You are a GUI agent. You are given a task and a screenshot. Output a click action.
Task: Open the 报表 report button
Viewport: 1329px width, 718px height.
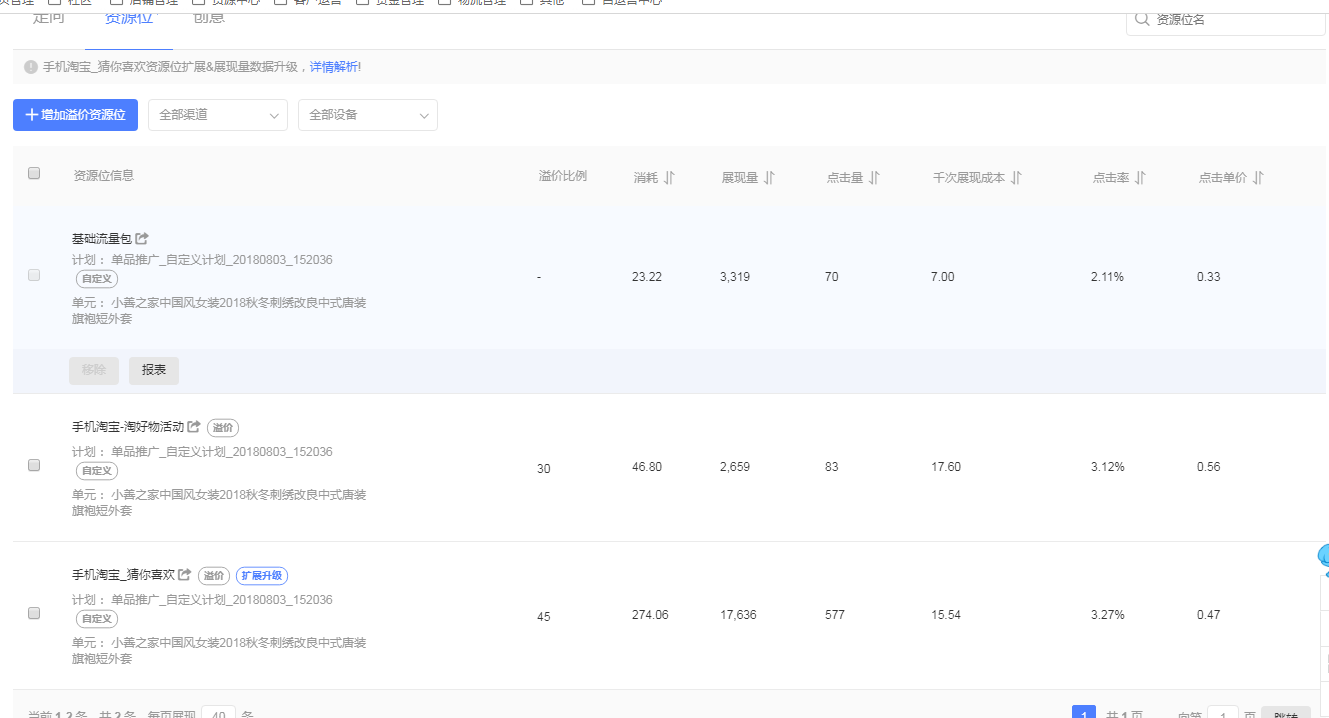[154, 370]
